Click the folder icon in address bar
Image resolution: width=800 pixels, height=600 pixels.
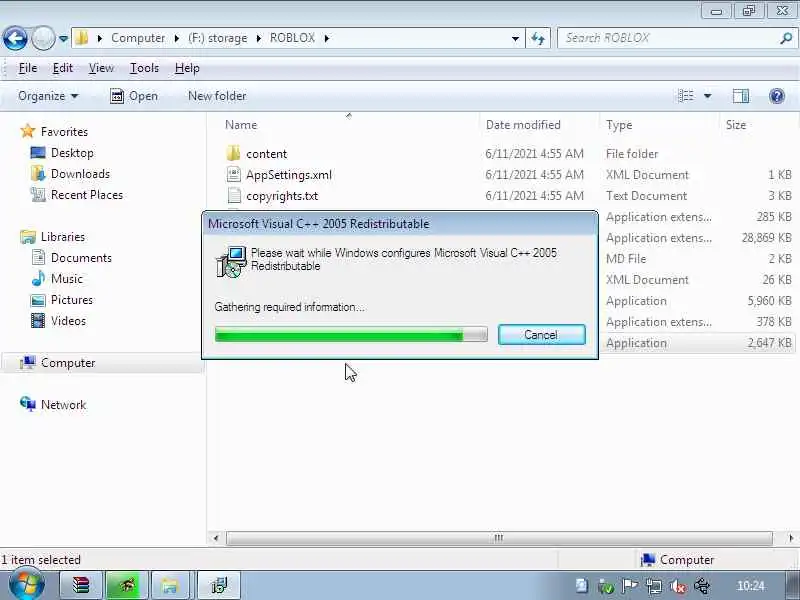pyautogui.click(x=82, y=38)
